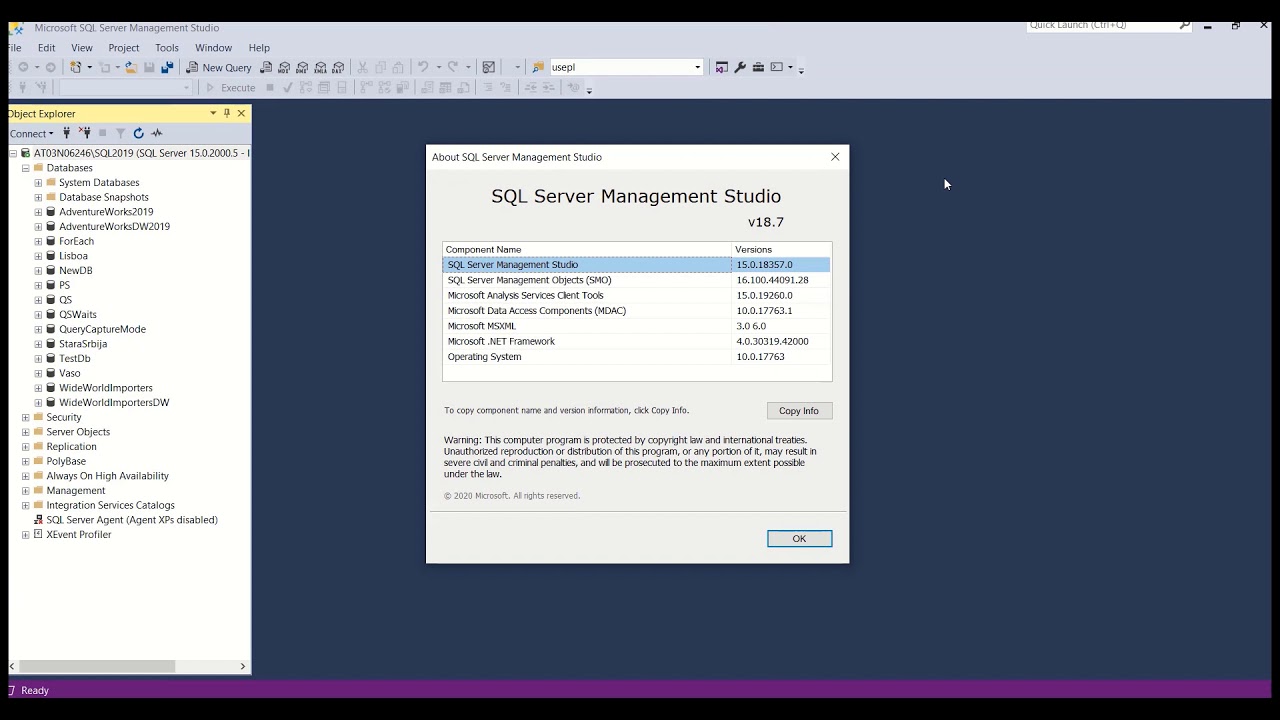
Task: Open the usepl search combo box dropdown
Action: (x=697, y=67)
